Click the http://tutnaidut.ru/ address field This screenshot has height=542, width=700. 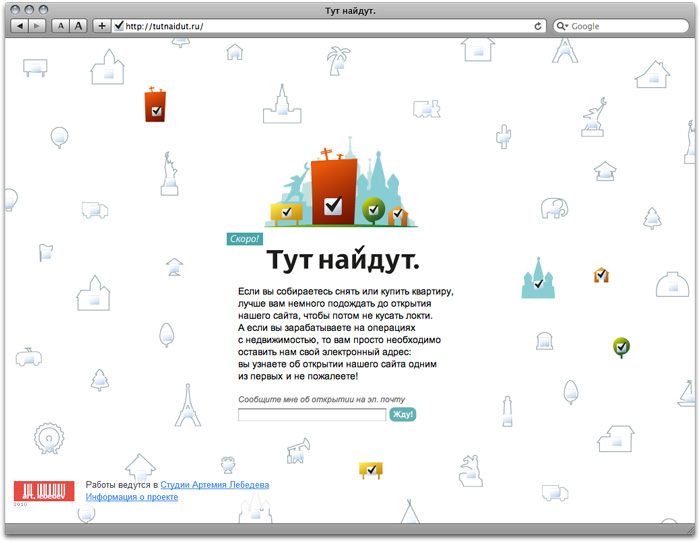[329, 26]
